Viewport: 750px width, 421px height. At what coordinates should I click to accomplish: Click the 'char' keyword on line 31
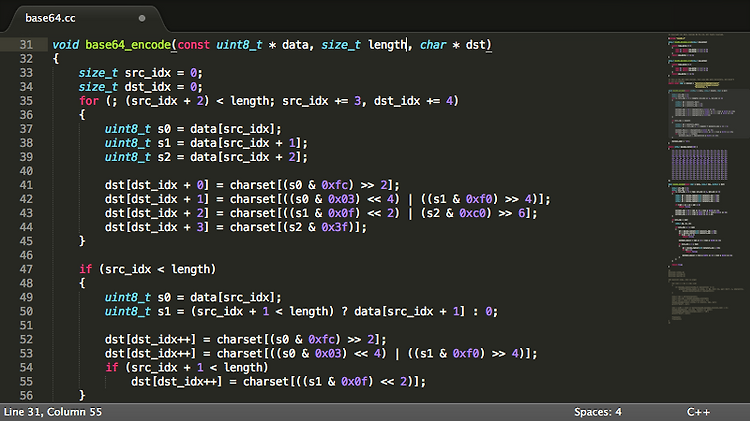(433, 45)
